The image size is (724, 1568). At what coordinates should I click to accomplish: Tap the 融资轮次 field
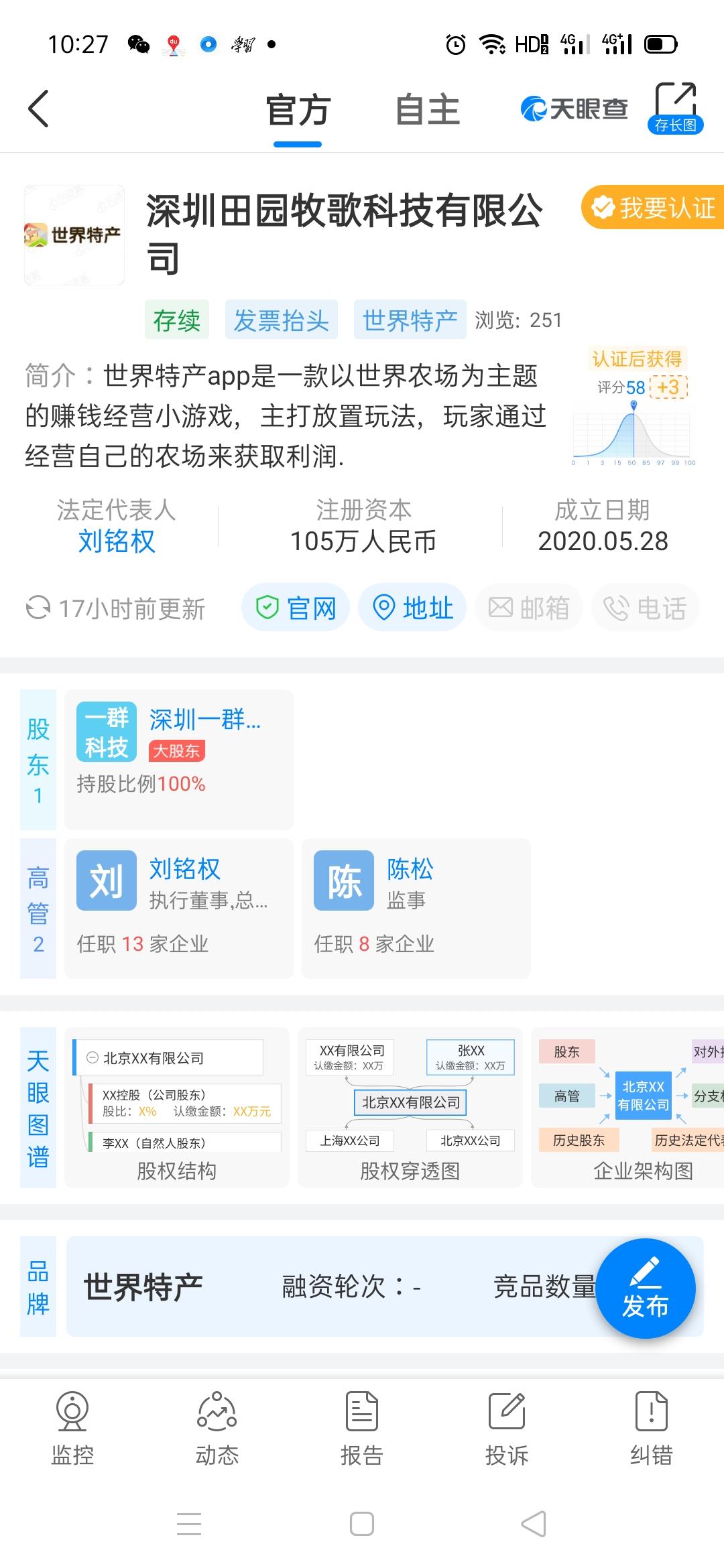pos(351,1287)
